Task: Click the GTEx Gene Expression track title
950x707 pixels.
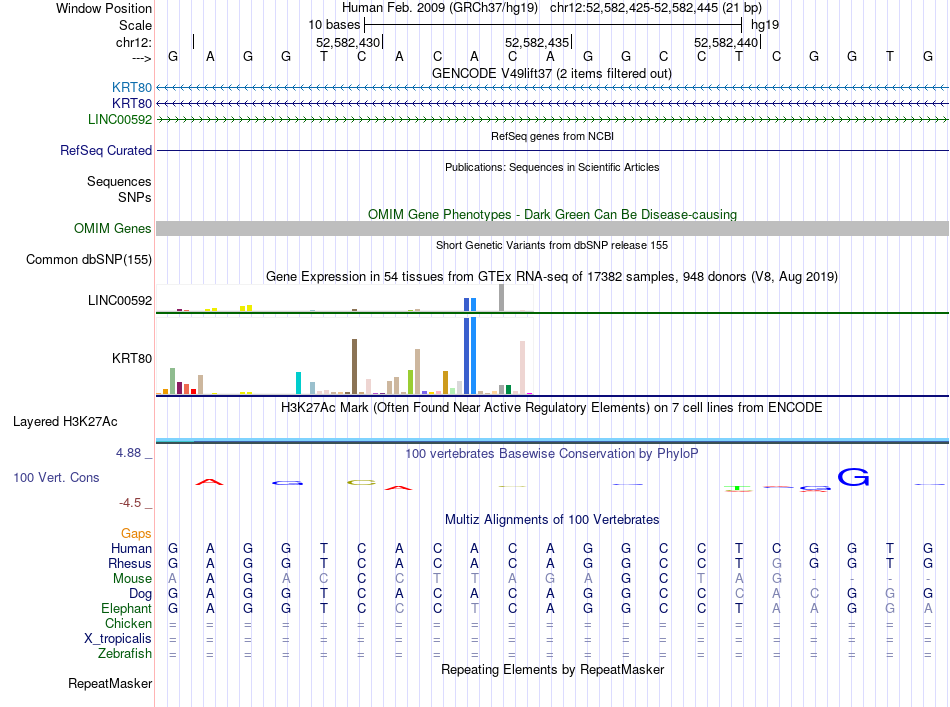Action: coord(552,277)
